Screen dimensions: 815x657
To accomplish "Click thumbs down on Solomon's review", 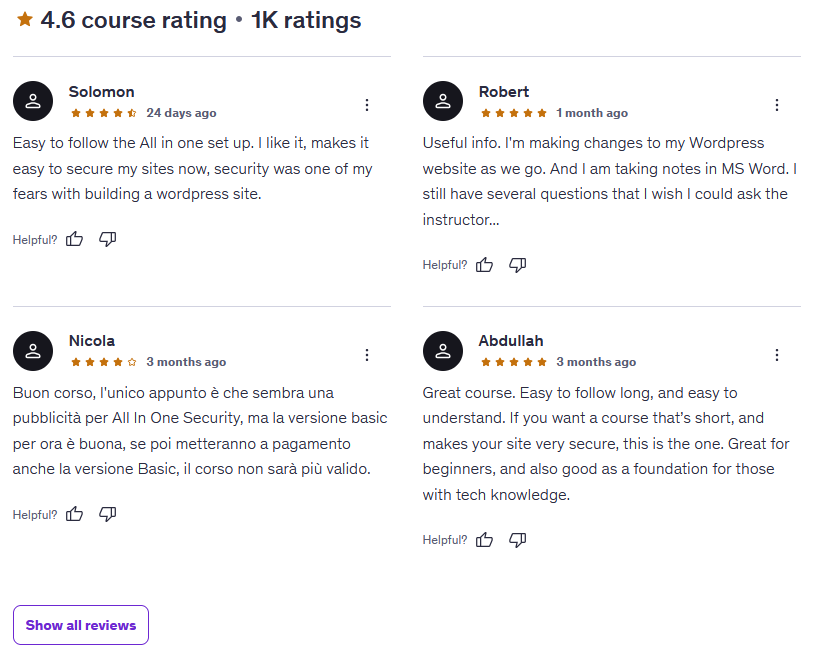I will click(108, 239).
